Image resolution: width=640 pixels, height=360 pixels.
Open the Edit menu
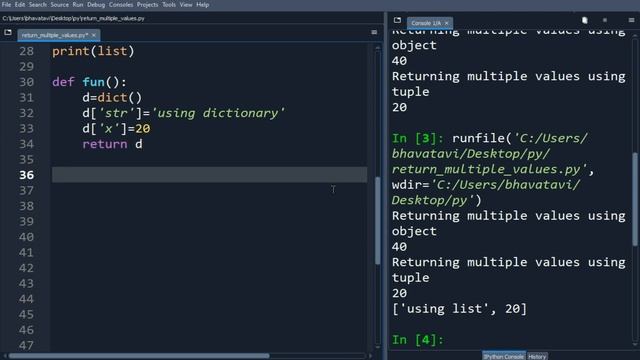tap(20, 5)
